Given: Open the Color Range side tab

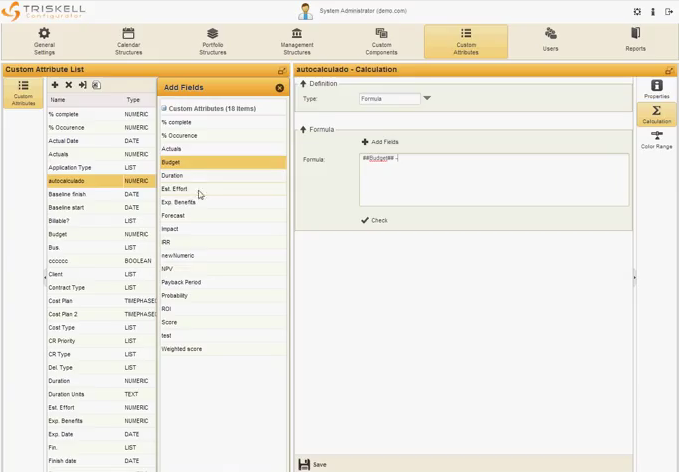Looking at the screenshot, I should point(656,139).
